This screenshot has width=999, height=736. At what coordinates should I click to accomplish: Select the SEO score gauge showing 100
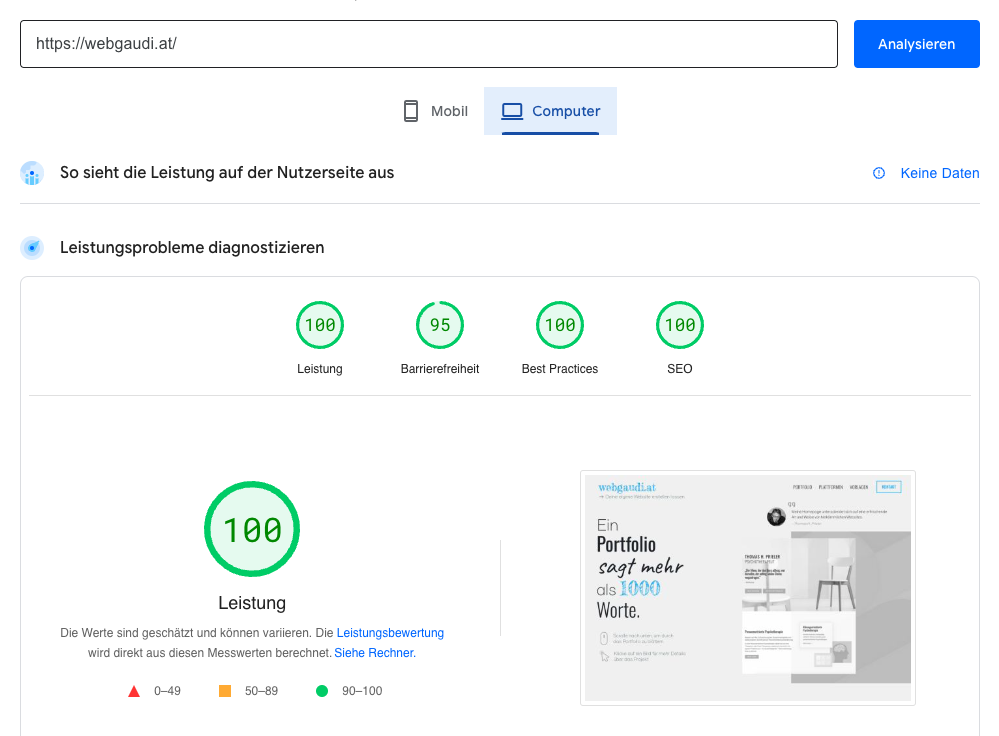tap(679, 324)
